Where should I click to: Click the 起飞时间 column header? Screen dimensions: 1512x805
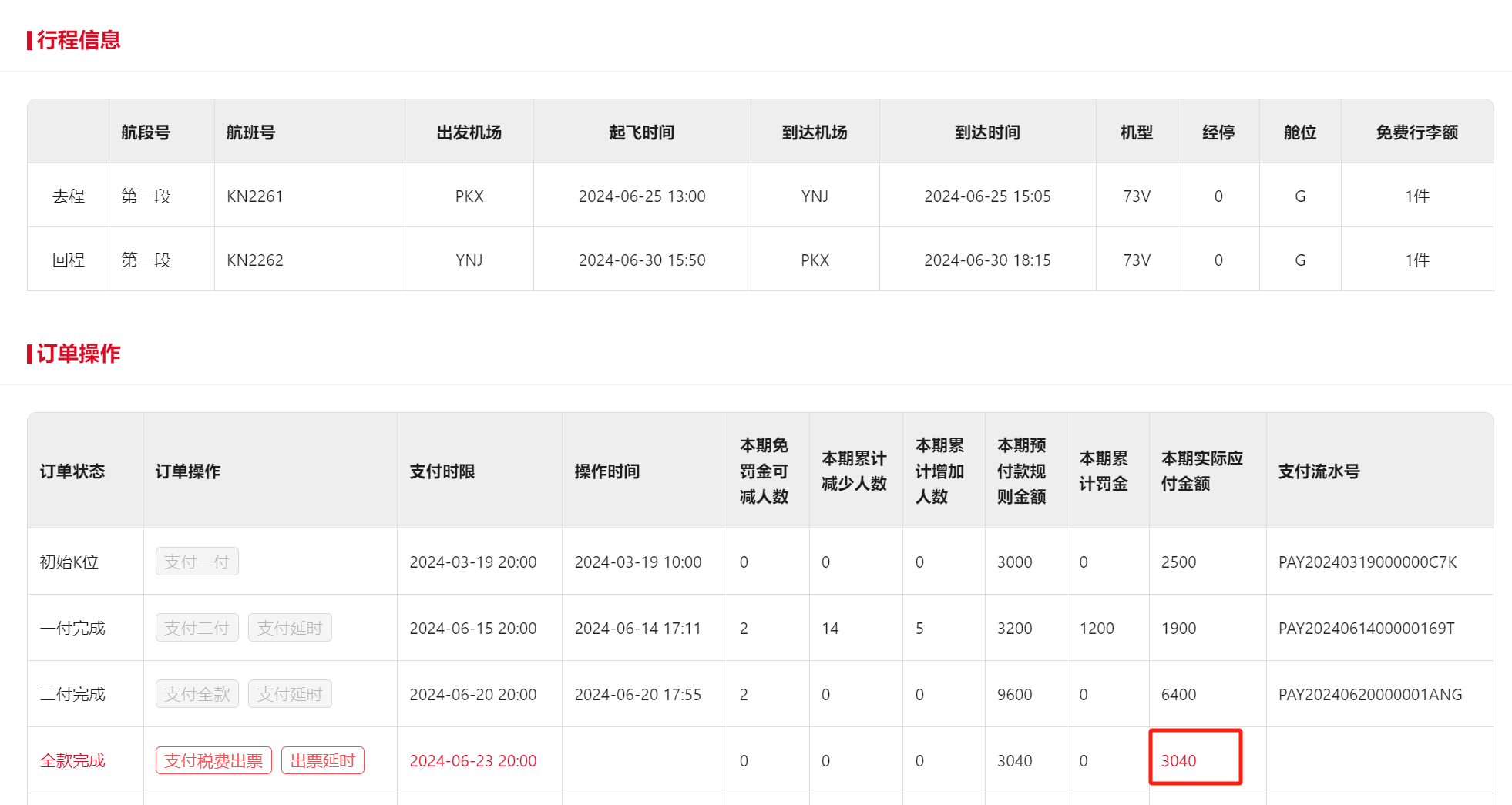click(641, 132)
